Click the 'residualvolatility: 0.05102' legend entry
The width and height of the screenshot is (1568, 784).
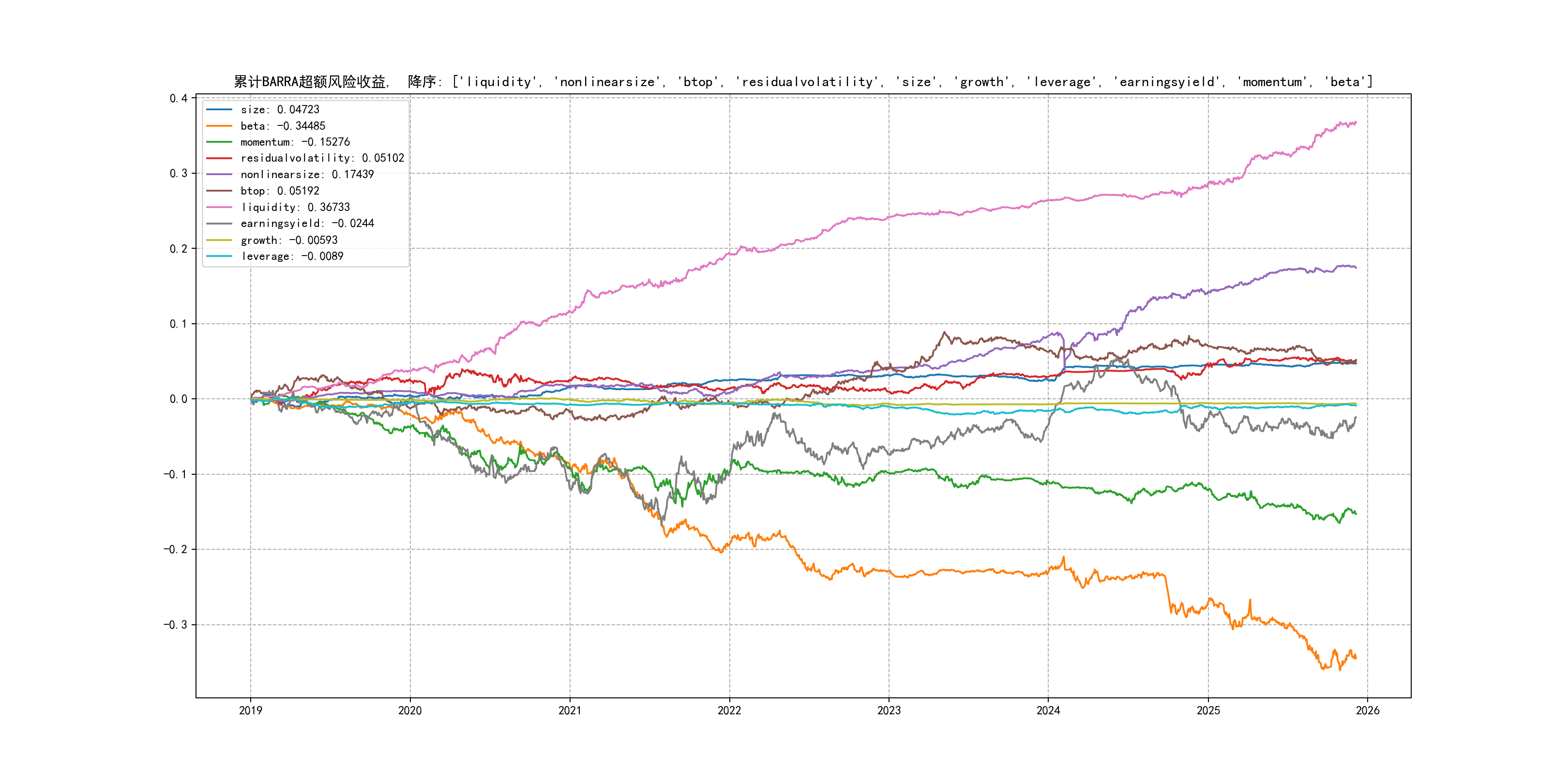pos(322,158)
